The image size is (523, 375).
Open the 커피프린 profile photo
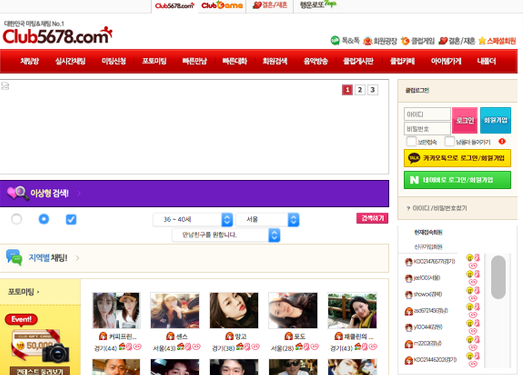tap(116, 311)
